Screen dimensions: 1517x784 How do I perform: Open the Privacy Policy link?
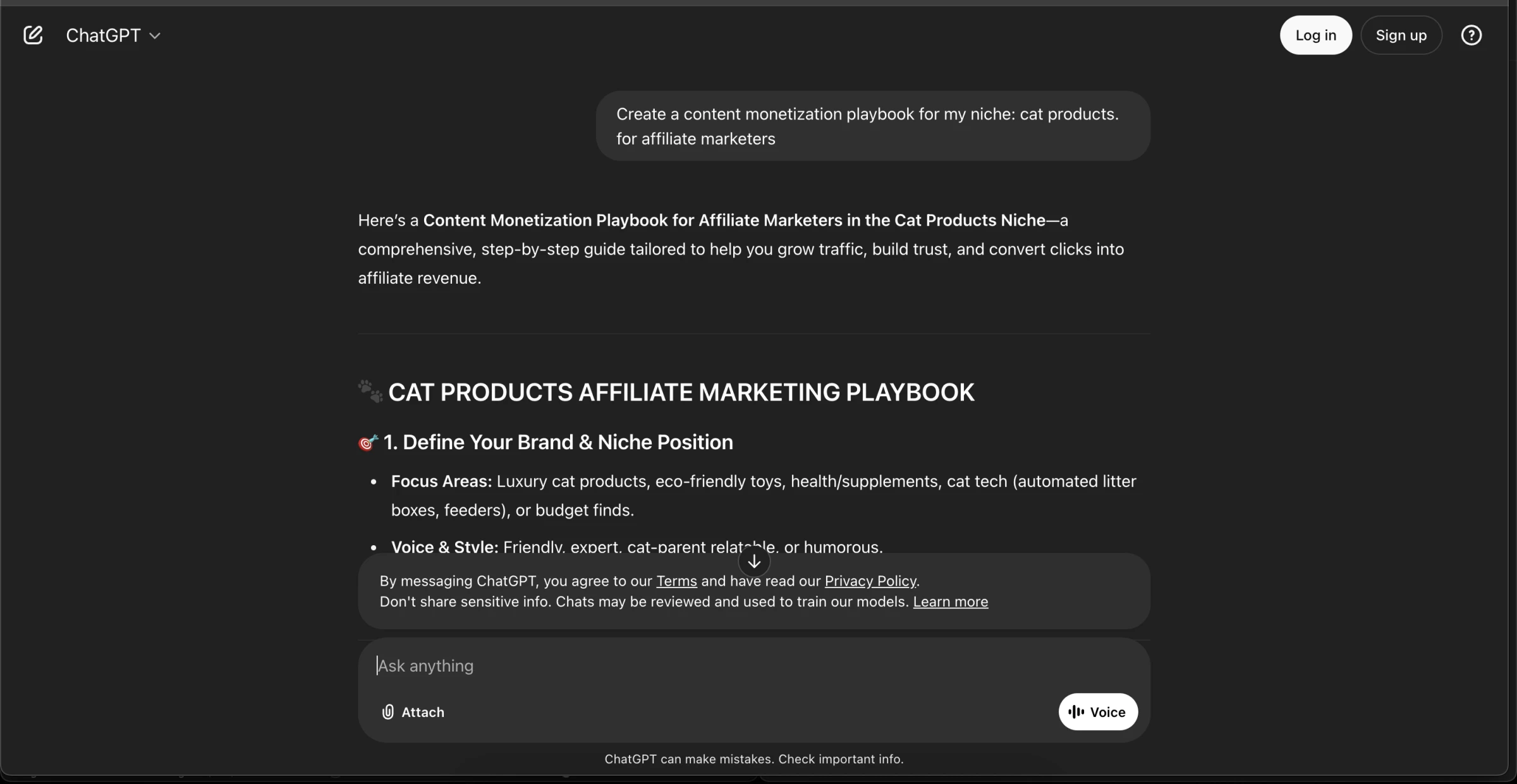click(x=870, y=581)
